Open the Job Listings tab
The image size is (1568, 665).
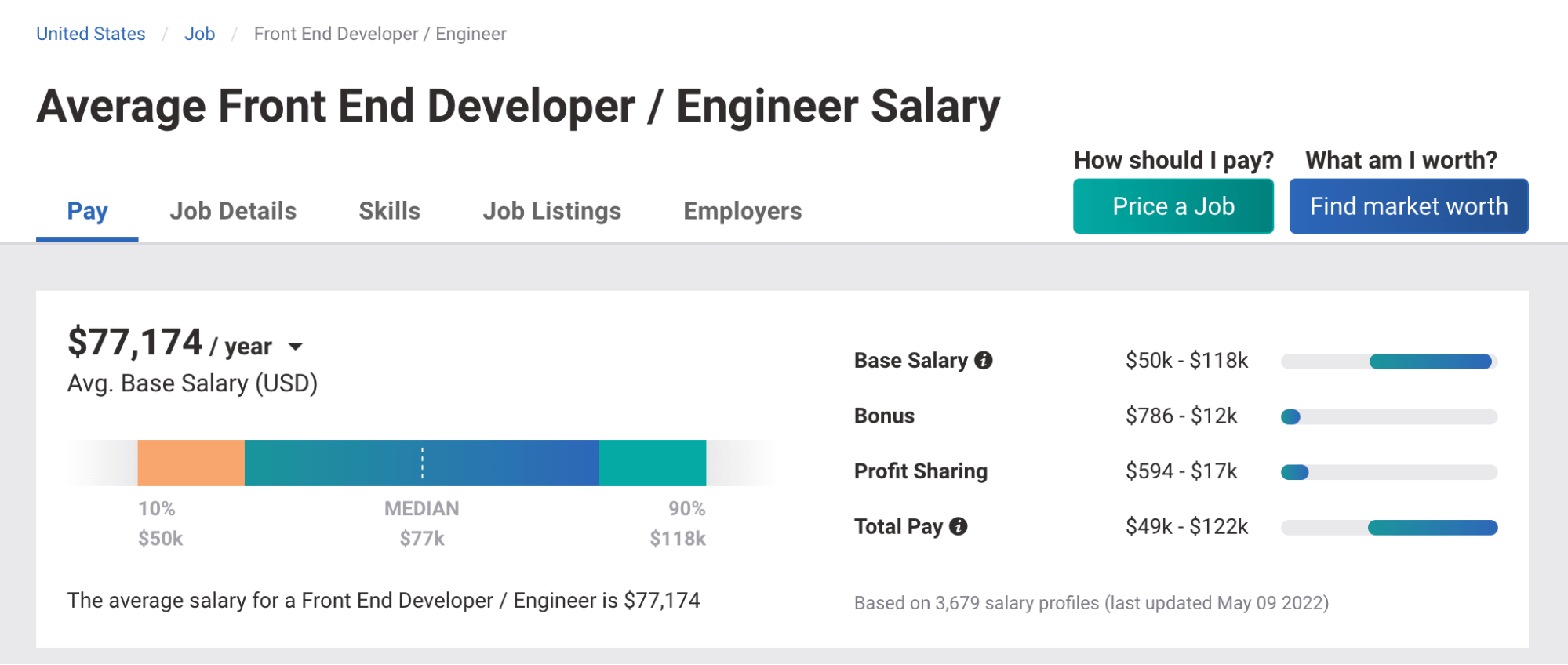551,210
